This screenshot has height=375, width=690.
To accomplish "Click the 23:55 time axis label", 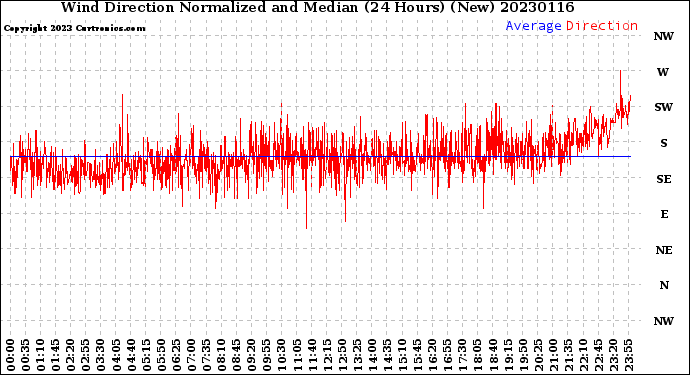I will click(628, 356).
